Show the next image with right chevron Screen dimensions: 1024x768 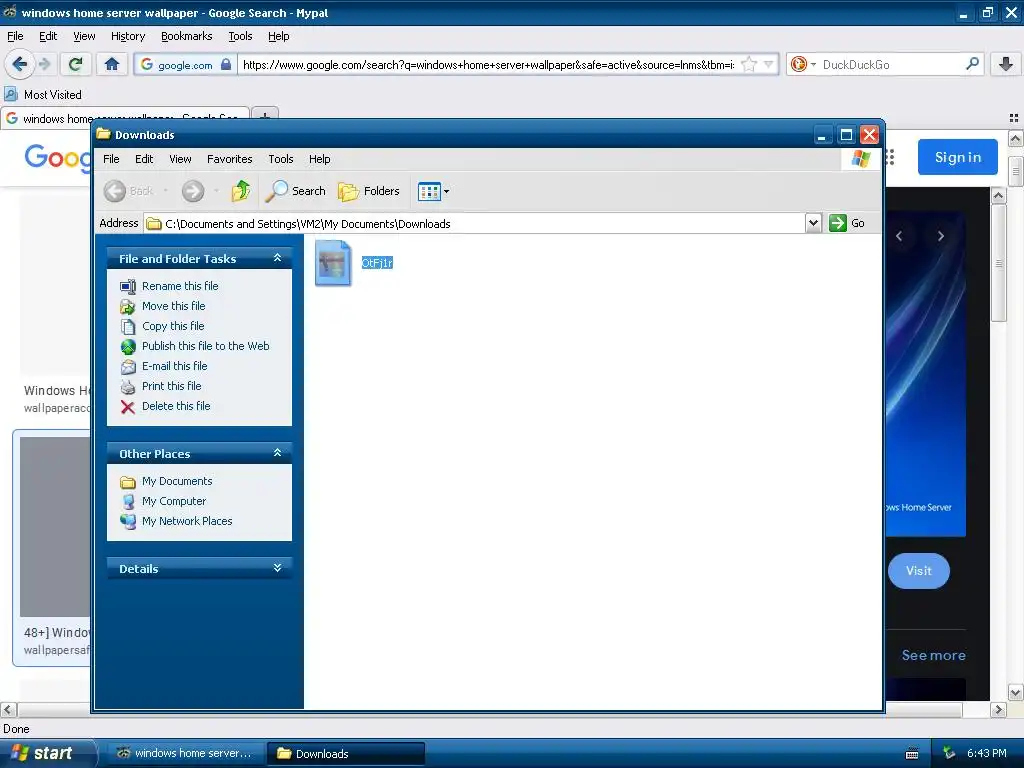click(x=940, y=236)
